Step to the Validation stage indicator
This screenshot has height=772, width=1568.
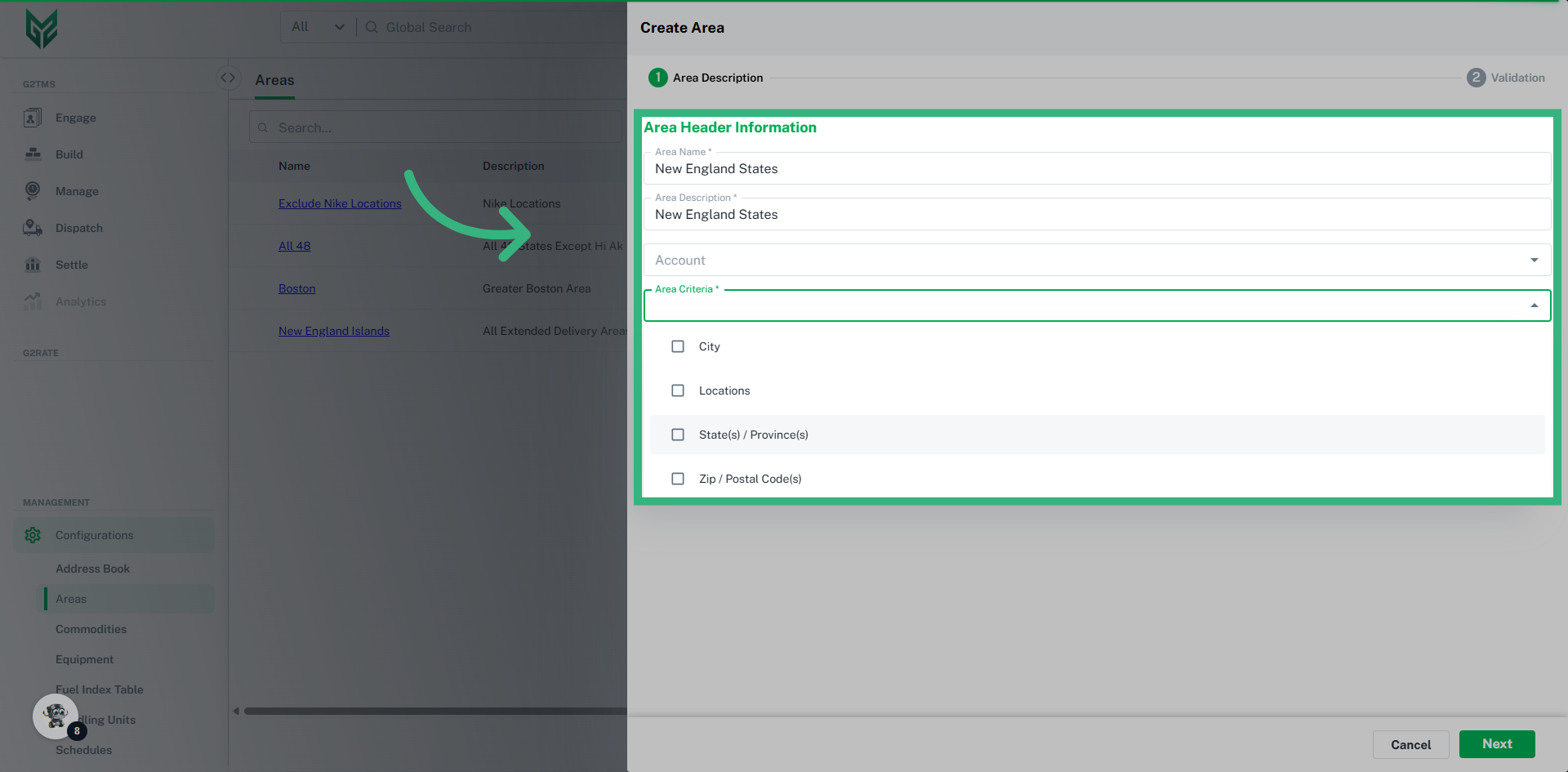[x=1477, y=77]
